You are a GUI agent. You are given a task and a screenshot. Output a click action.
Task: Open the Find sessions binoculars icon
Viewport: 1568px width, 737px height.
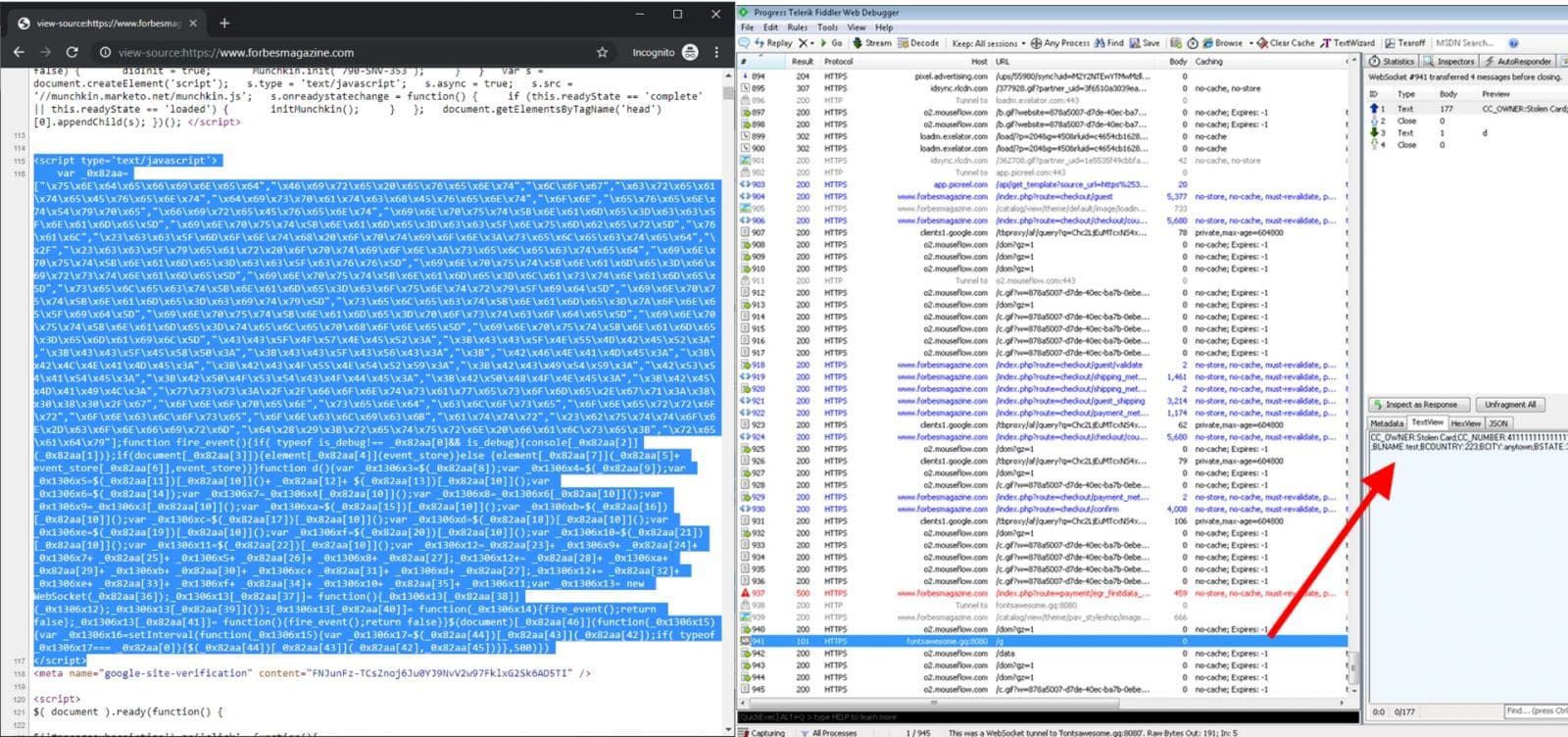(x=1099, y=43)
